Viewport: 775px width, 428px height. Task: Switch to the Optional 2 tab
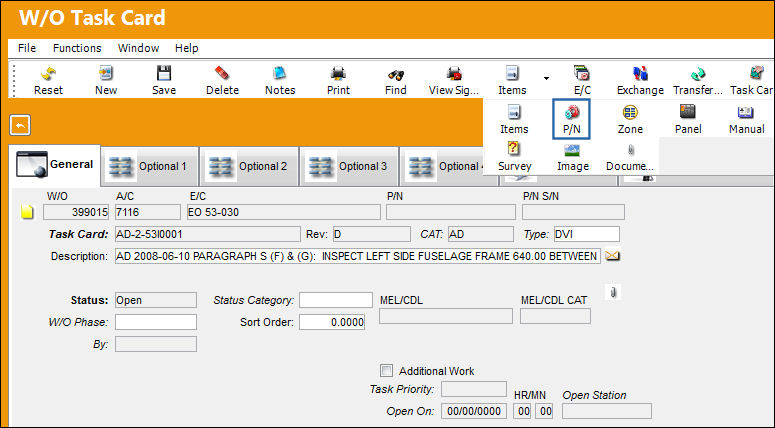(x=250, y=166)
